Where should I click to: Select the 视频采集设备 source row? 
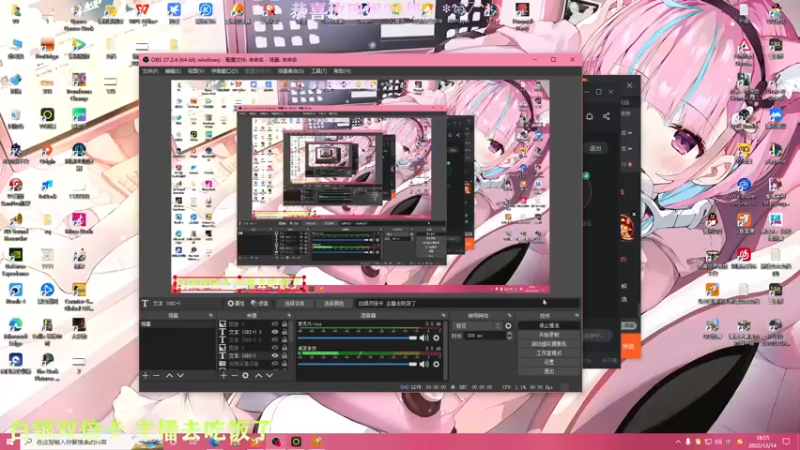click(x=254, y=364)
